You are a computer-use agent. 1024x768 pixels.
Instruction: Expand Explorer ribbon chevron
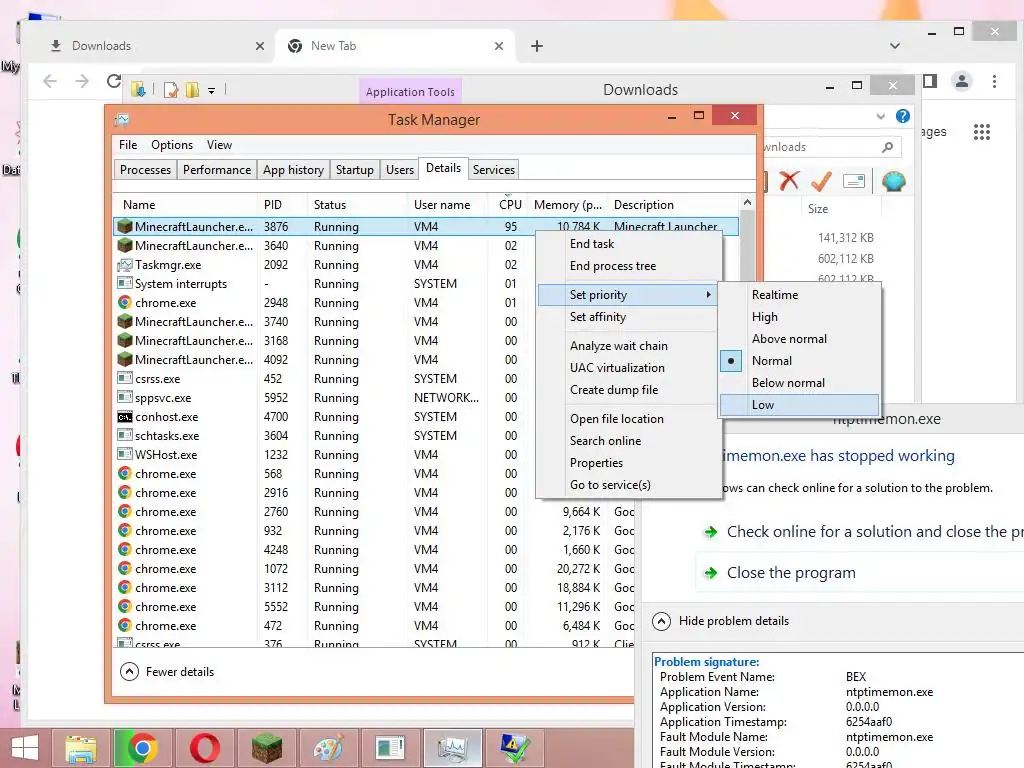[x=880, y=116]
